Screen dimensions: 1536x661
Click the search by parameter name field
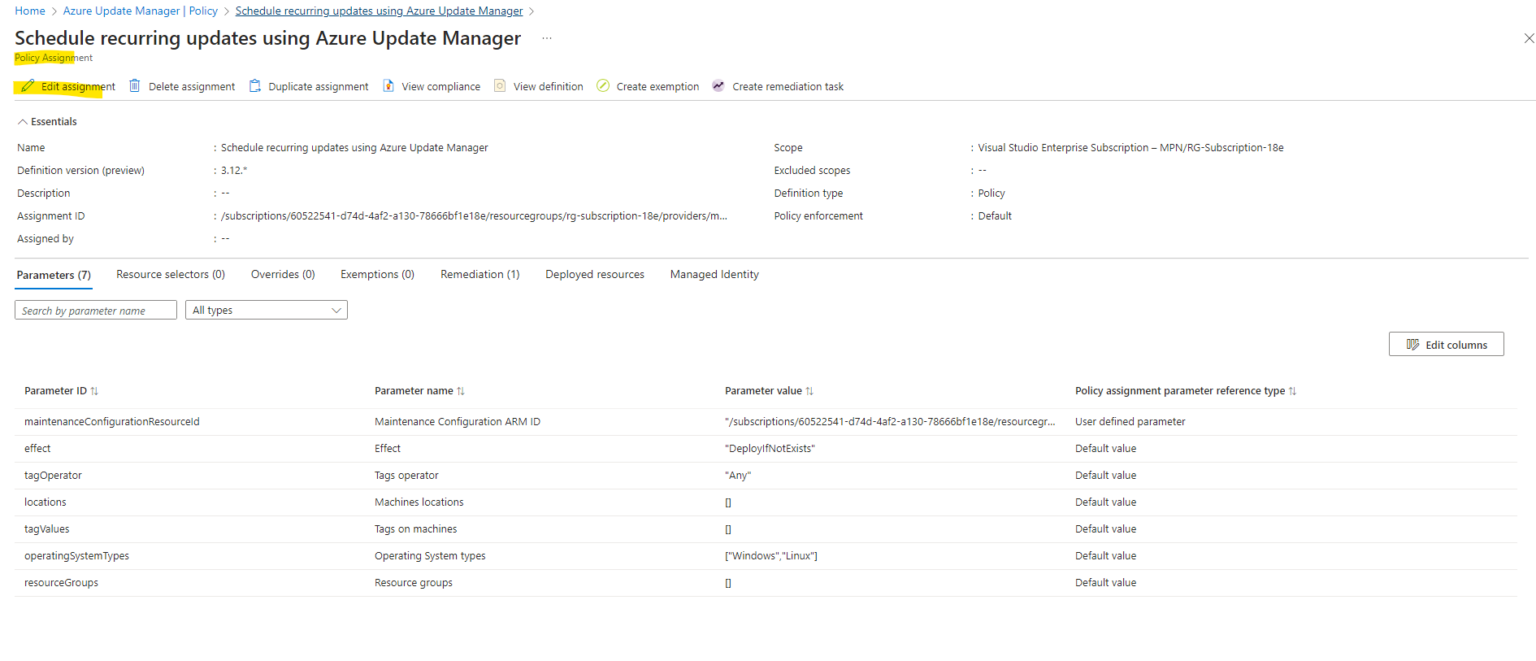pyautogui.click(x=96, y=310)
